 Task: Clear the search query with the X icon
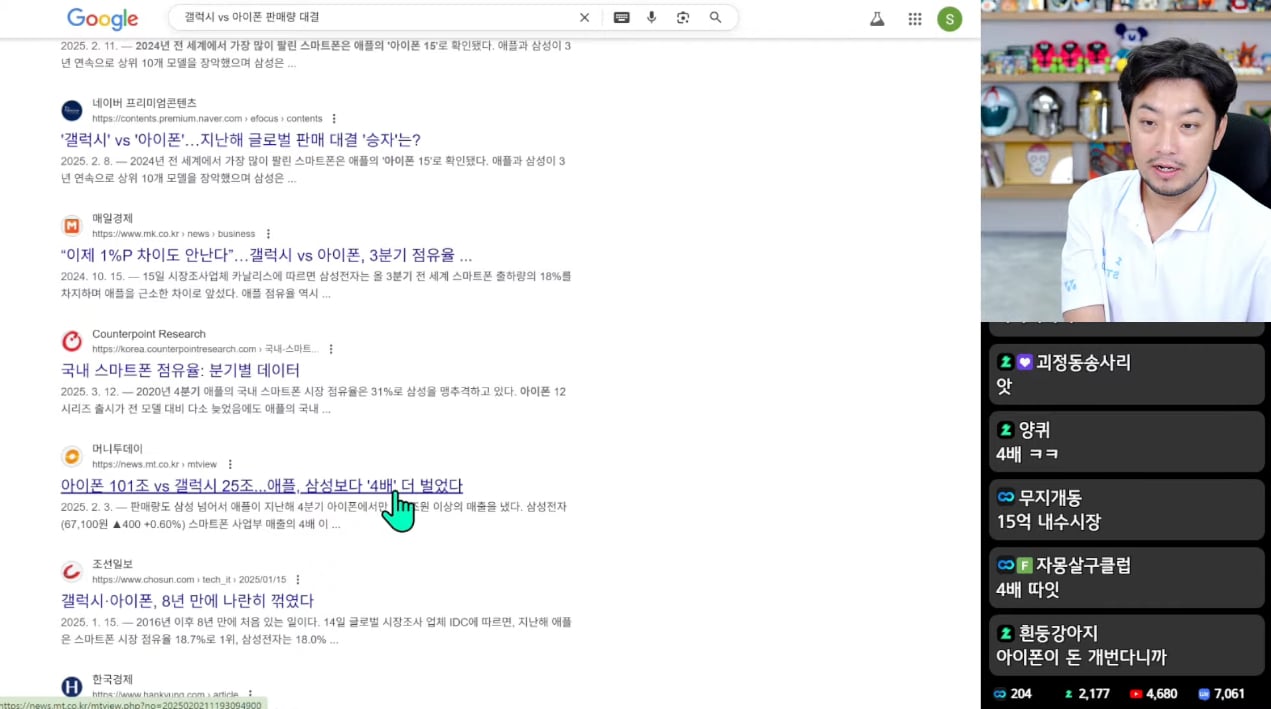(x=584, y=18)
